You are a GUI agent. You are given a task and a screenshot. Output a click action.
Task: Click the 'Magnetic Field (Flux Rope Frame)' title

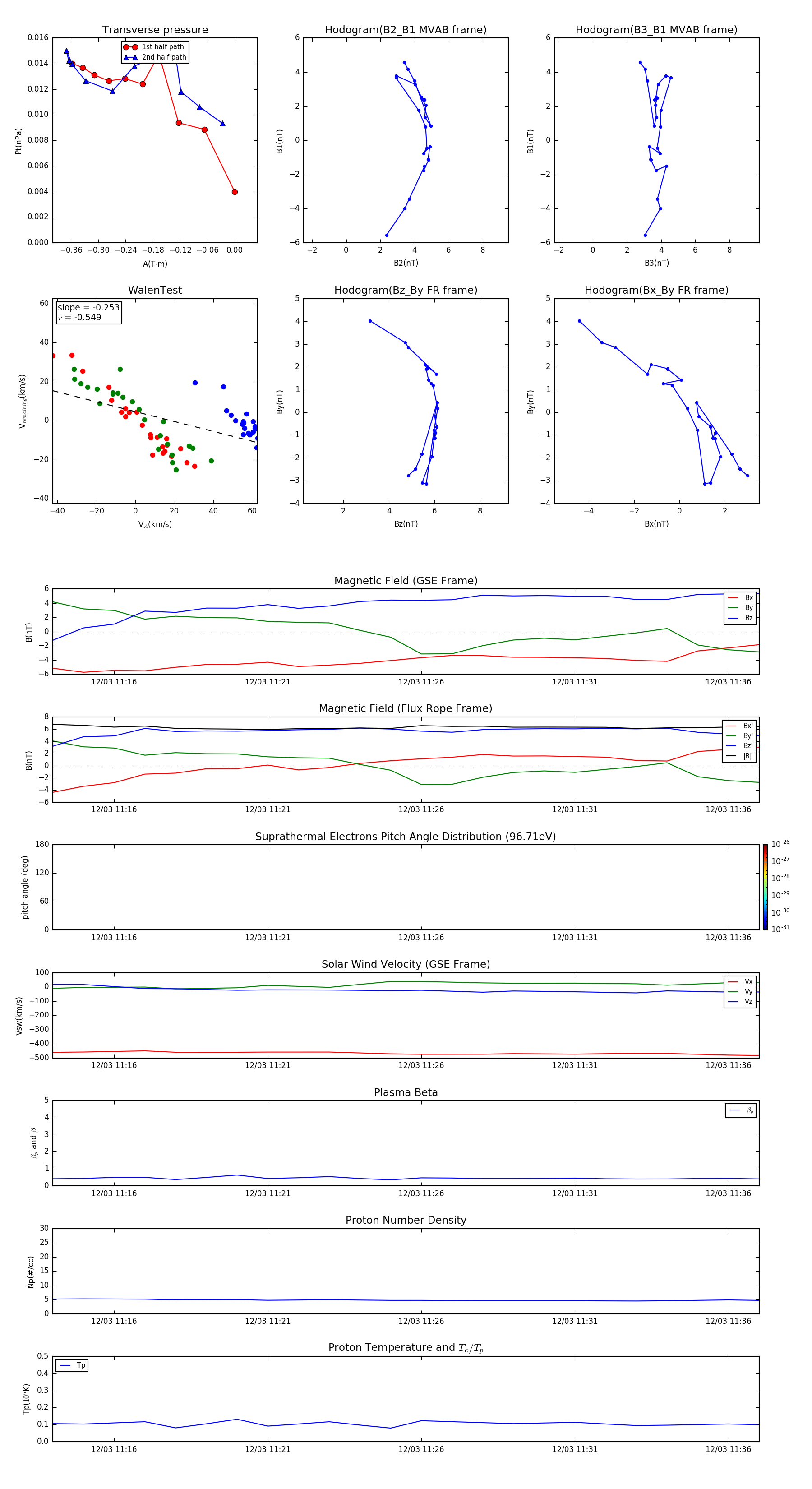click(x=406, y=709)
